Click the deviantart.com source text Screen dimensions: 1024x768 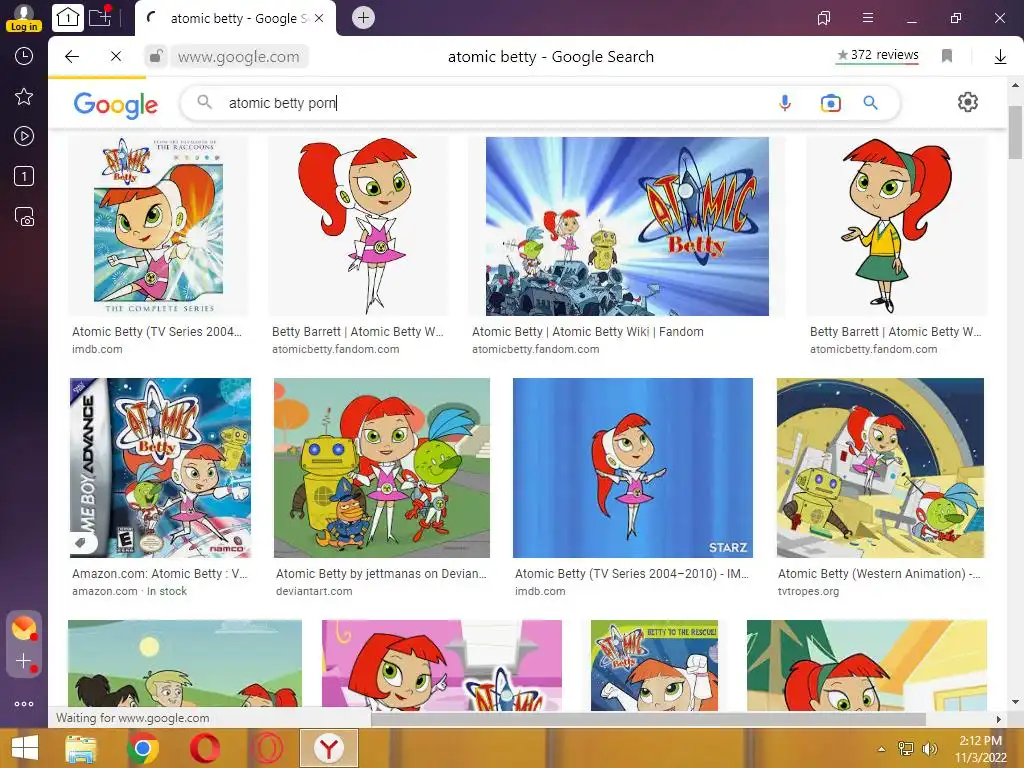(314, 591)
